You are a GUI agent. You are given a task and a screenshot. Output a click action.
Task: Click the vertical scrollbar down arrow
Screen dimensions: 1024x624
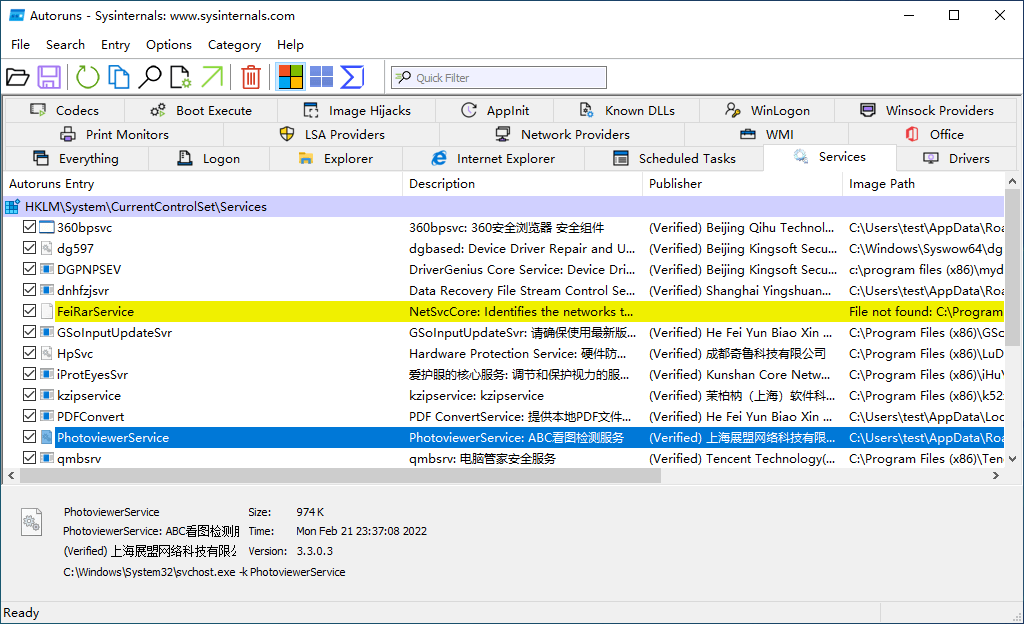(x=1012, y=459)
